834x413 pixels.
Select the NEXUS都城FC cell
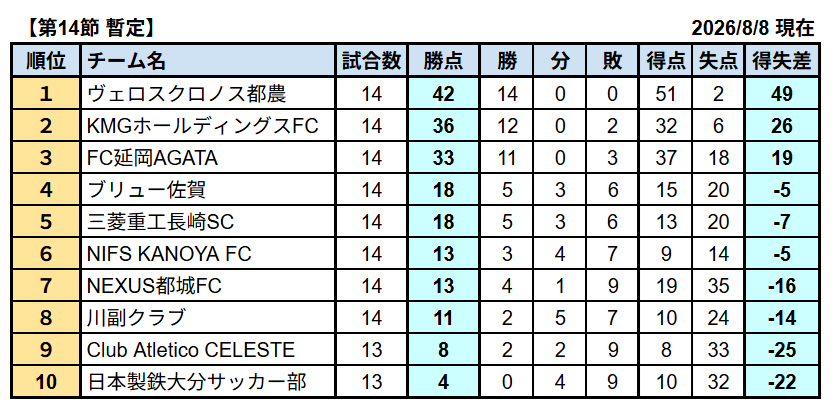pos(207,286)
